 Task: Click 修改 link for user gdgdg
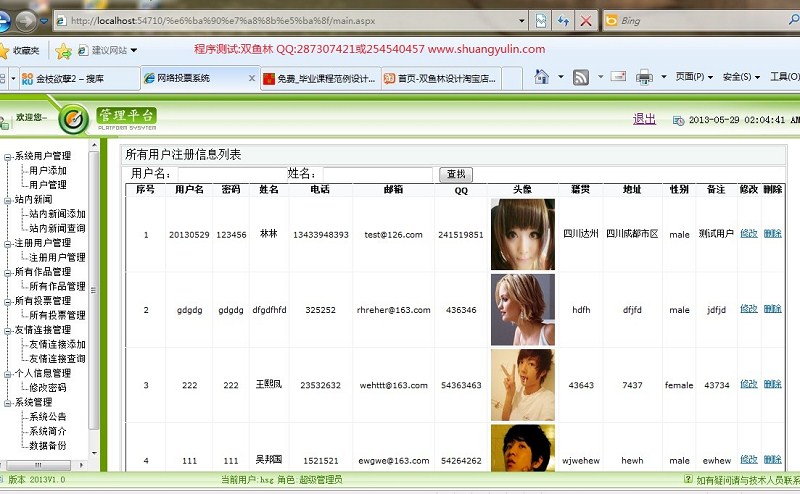pyautogui.click(x=748, y=309)
